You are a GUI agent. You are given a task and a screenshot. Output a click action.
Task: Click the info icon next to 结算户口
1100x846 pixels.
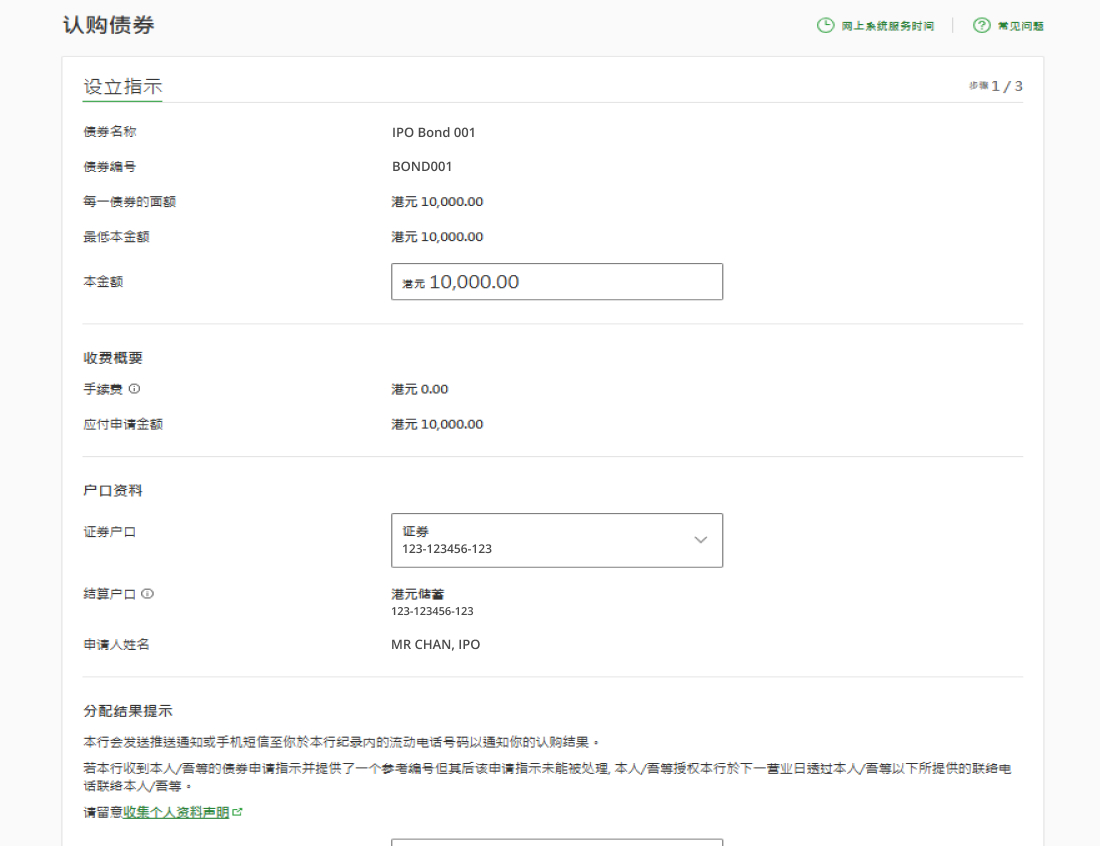(x=147, y=594)
